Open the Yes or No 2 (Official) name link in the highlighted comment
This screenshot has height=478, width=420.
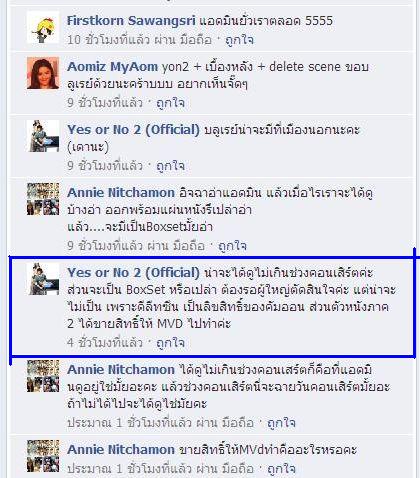[x=133, y=273]
